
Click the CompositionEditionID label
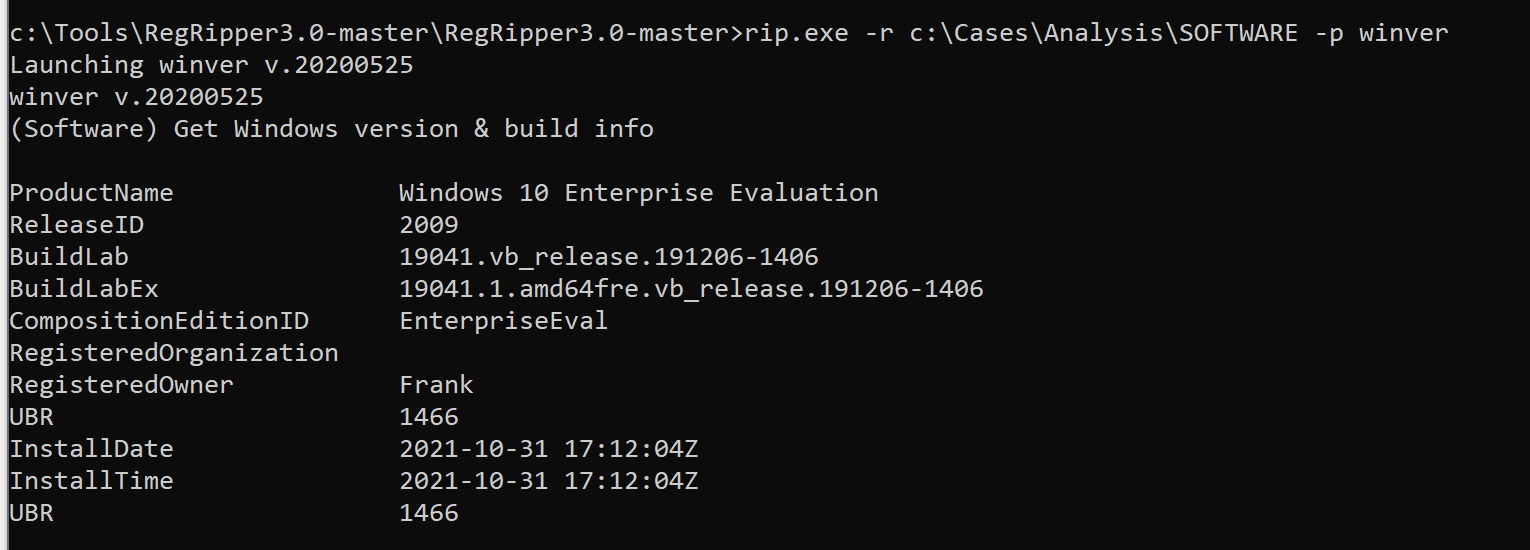tap(159, 321)
